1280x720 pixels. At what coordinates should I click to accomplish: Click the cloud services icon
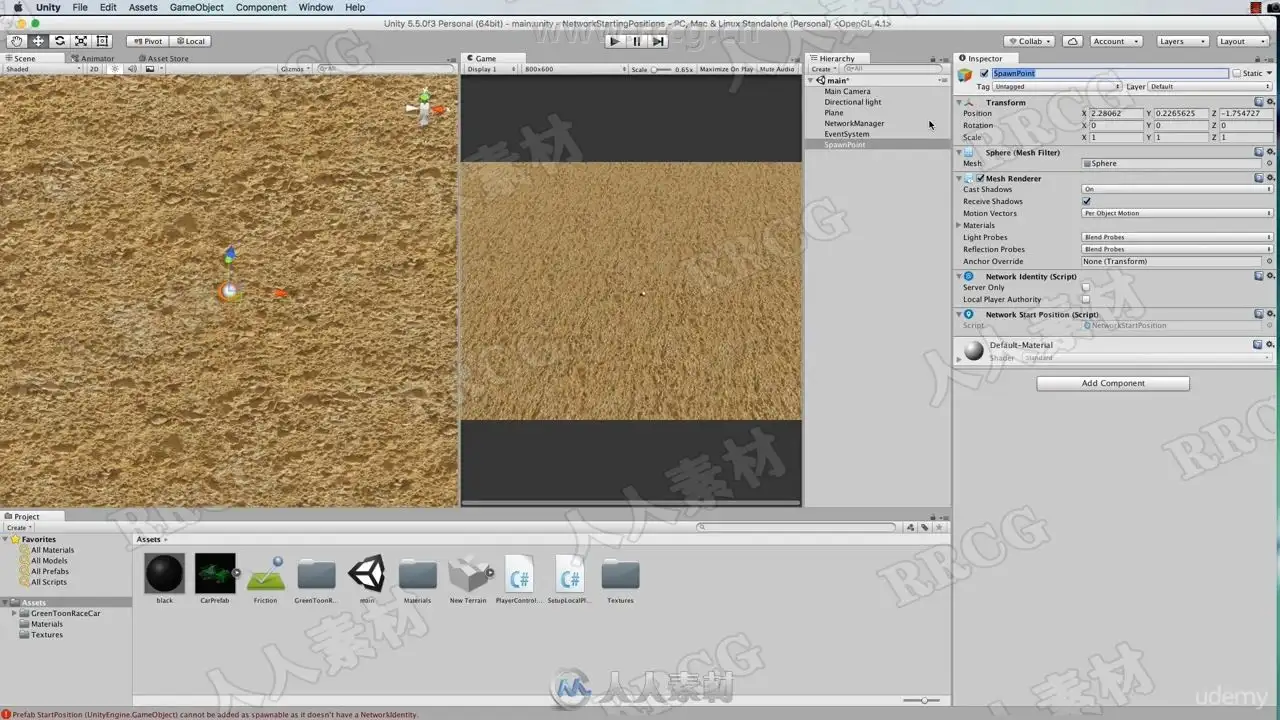tap(1072, 41)
